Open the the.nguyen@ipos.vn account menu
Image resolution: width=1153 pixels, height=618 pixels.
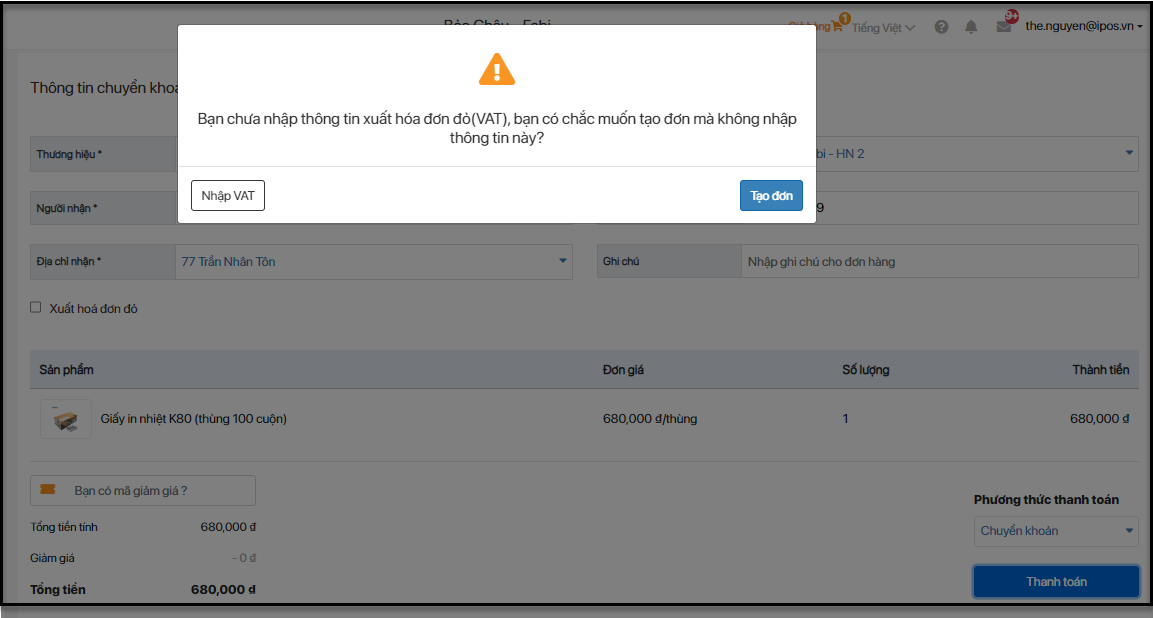click(1083, 27)
